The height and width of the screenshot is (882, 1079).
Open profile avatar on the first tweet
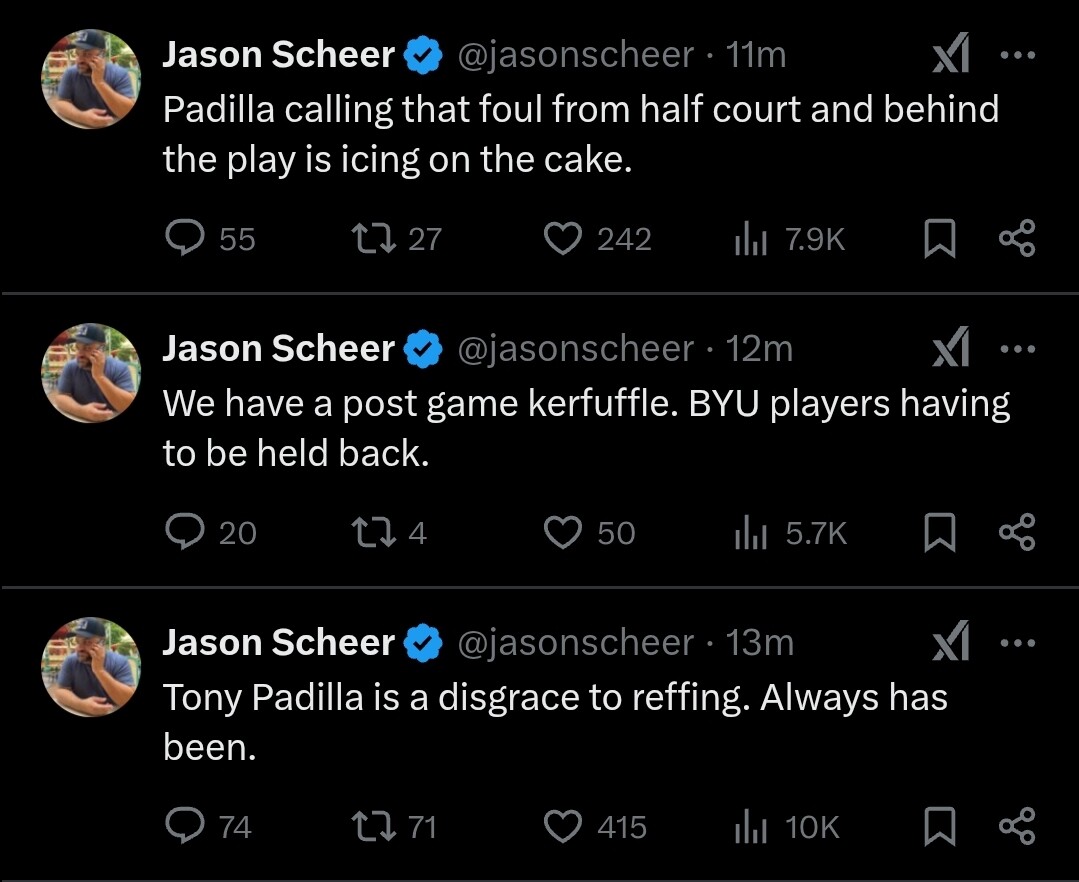[91, 79]
